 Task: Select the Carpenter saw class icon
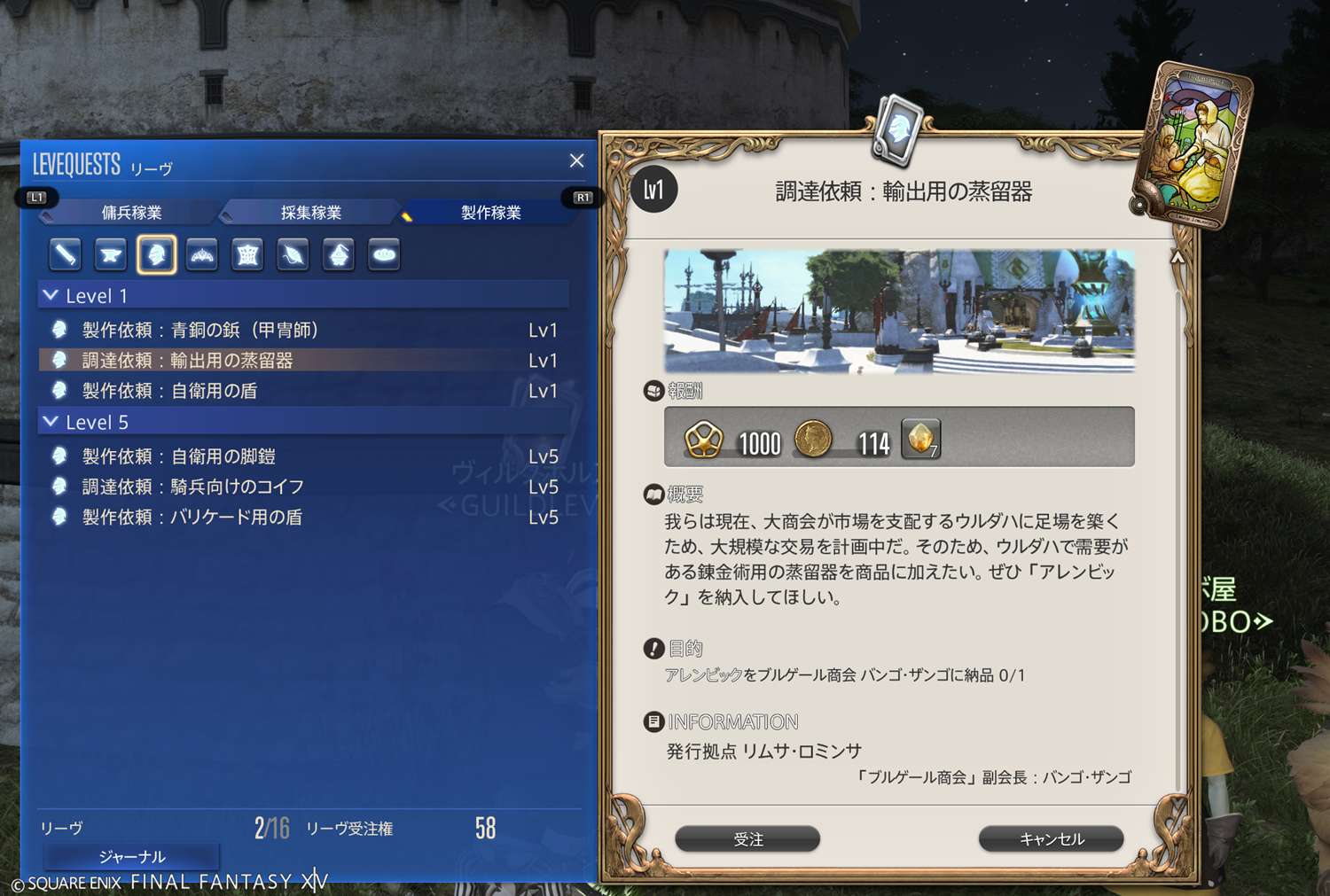(x=66, y=255)
